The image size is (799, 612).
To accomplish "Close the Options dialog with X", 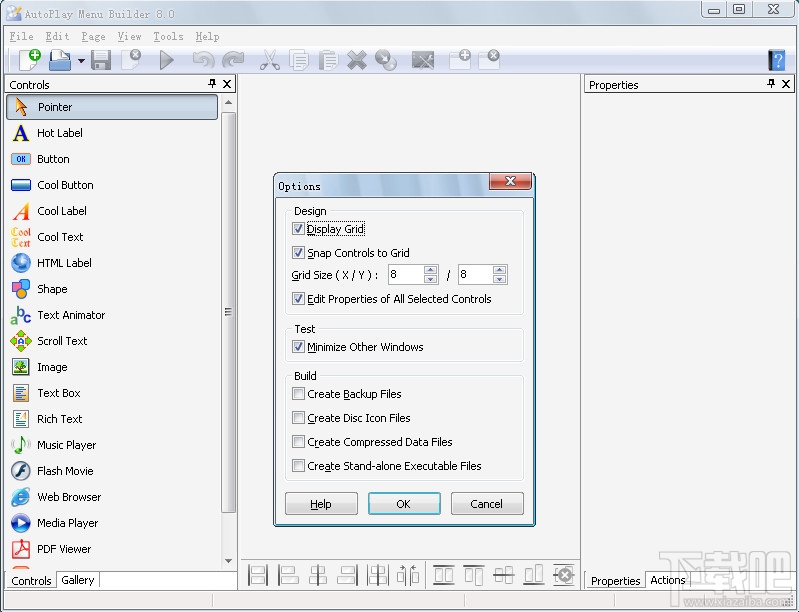I will [510, 181].
